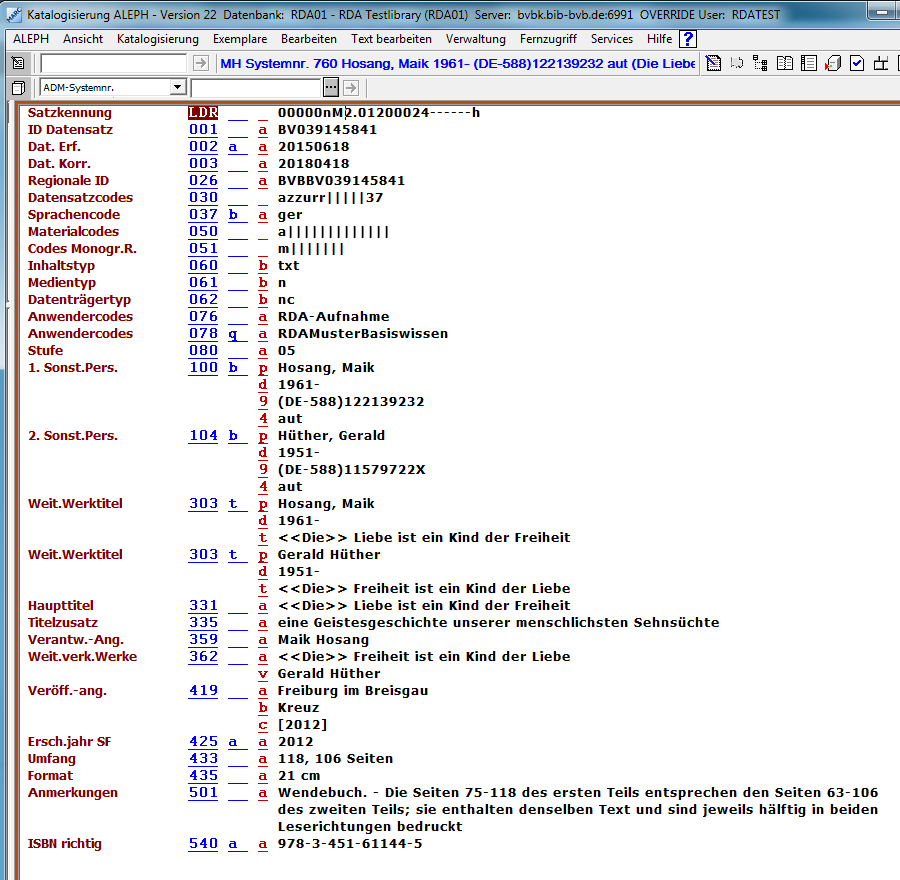Click the 3D box items icon
The width and height of the screenshot is (900, 880).
pyautogui.click(x=833, y=64)
